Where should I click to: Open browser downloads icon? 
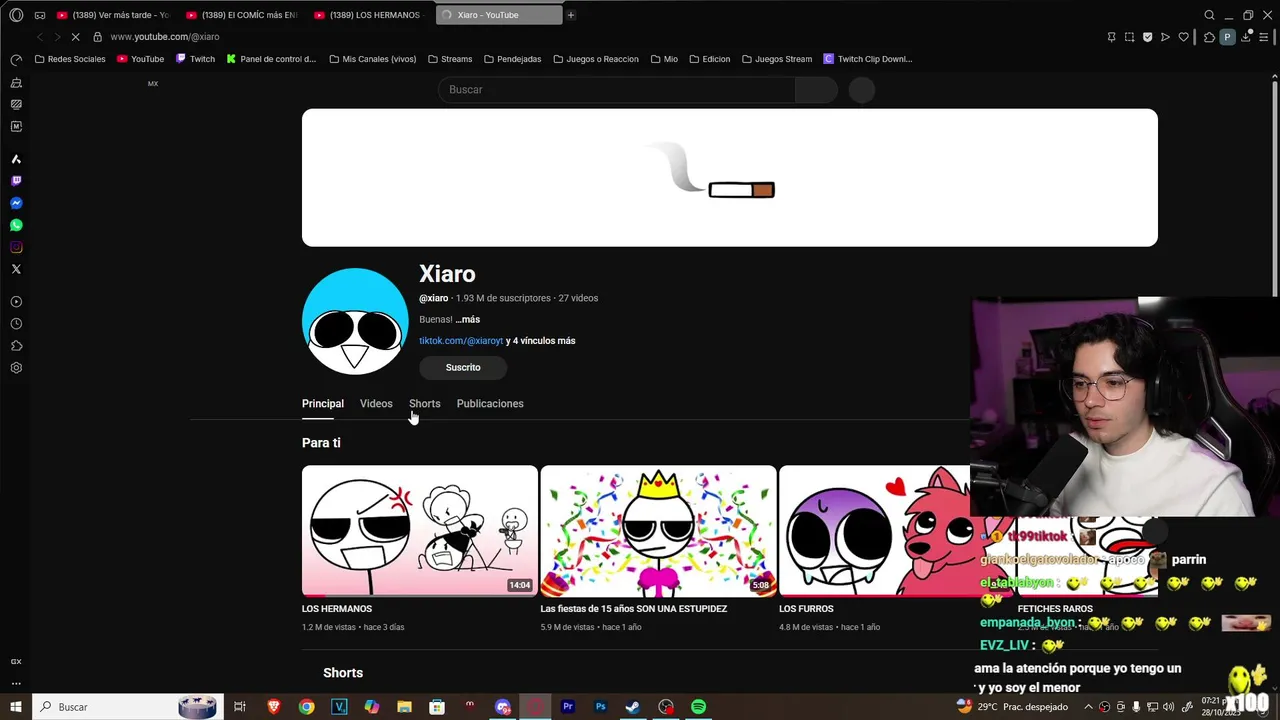[x=1246, y=37]
